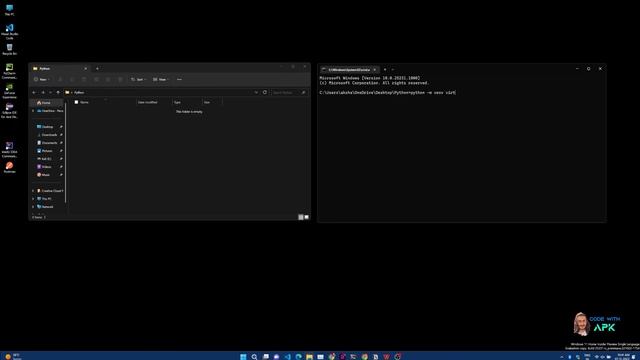
Task: Open the View dropdown in File Explorer
Action: pos(161,80)
